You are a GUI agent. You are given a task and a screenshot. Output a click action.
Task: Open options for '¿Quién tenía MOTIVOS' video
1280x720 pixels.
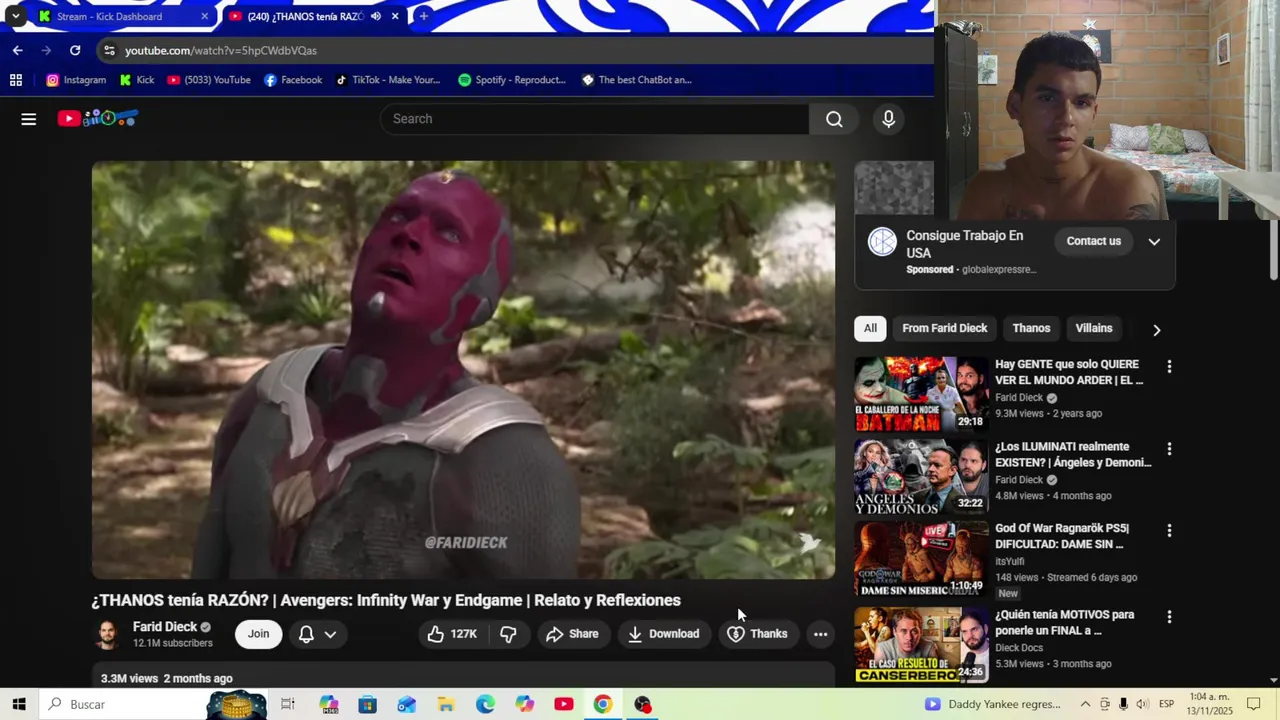[1169, 617]
